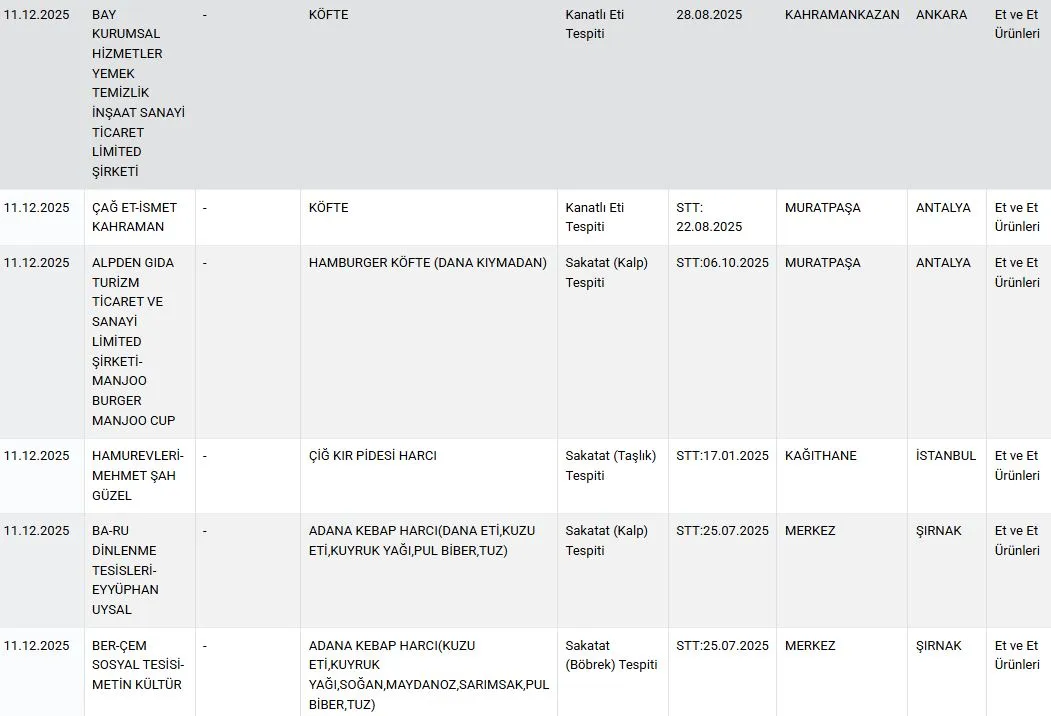Click the STT:06.10.2025 expiry date cell
The width and height of the screenshot is (1051, 716).
[x=722, y=263]
